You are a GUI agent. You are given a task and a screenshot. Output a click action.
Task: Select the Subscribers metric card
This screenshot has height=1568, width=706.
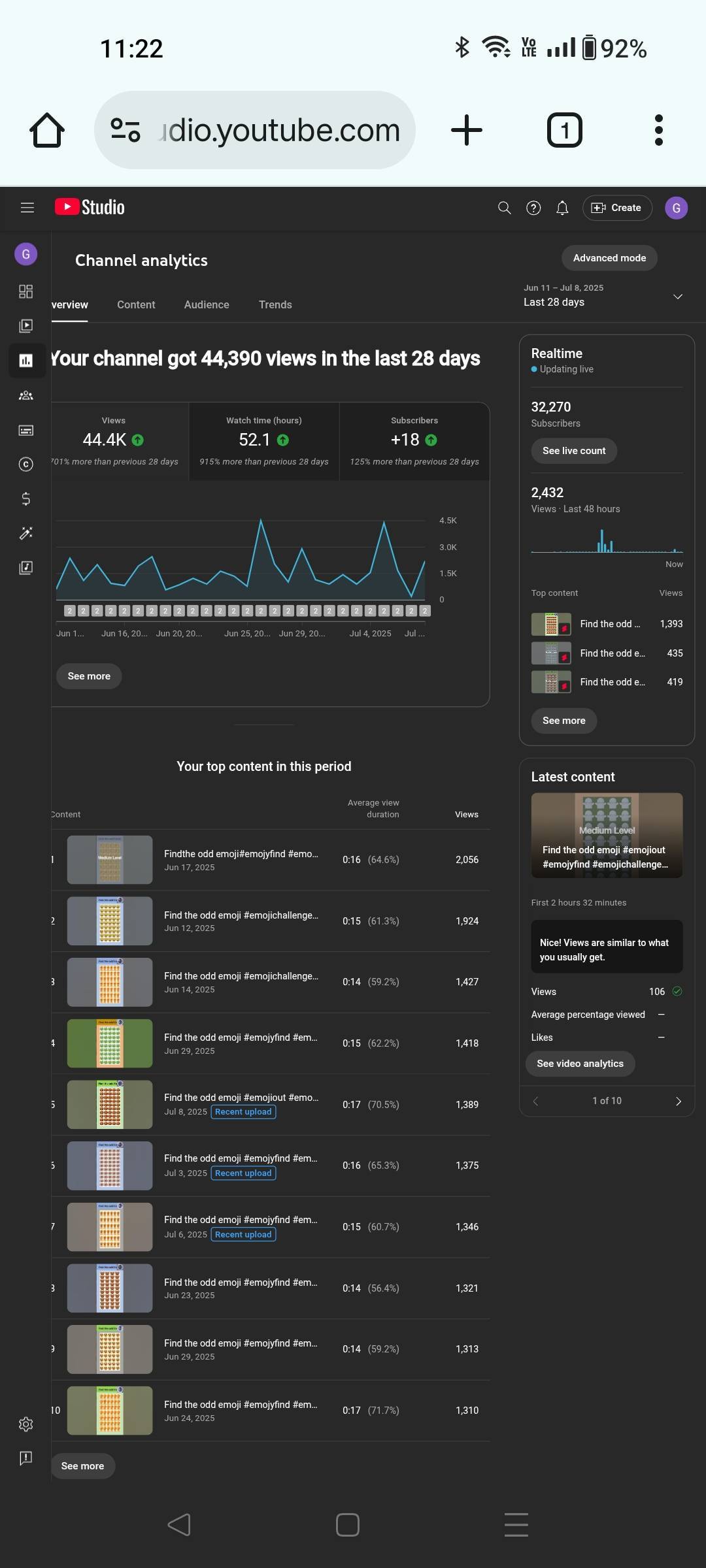tap(414, 442)
